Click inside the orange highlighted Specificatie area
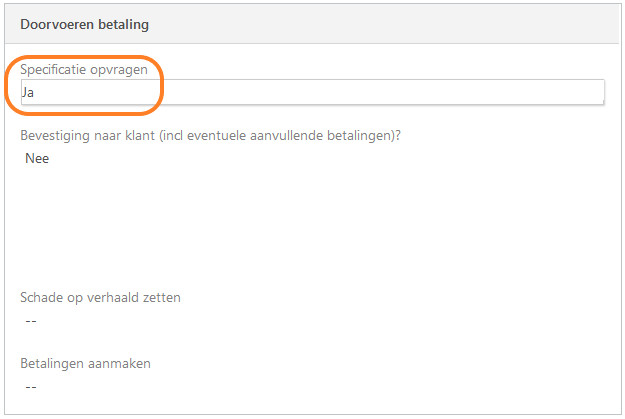 [x=85, y=85]
